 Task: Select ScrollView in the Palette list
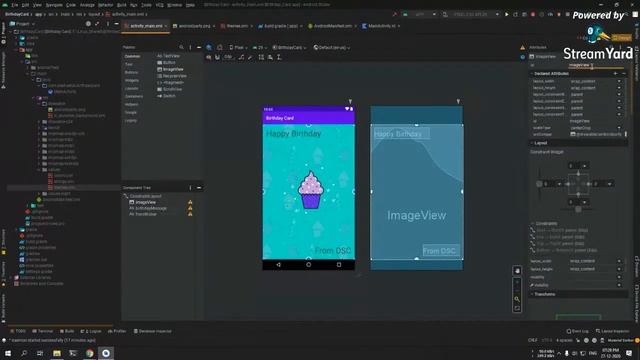(169, 89)
